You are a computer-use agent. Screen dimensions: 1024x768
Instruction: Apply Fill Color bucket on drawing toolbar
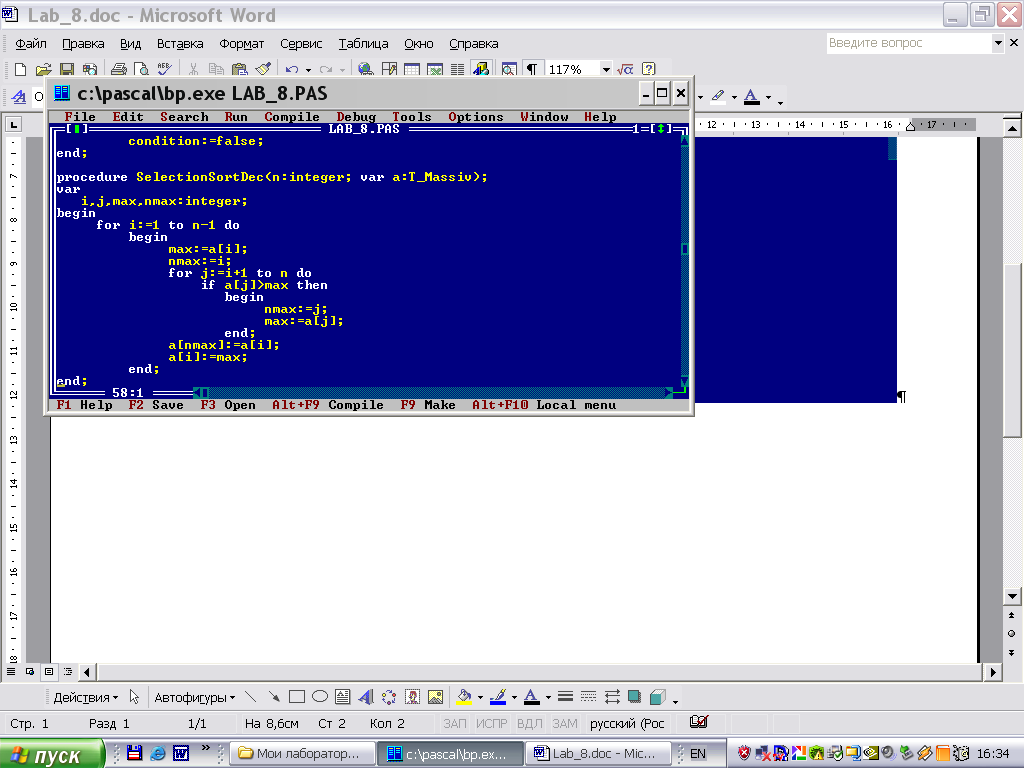point(464,697)
